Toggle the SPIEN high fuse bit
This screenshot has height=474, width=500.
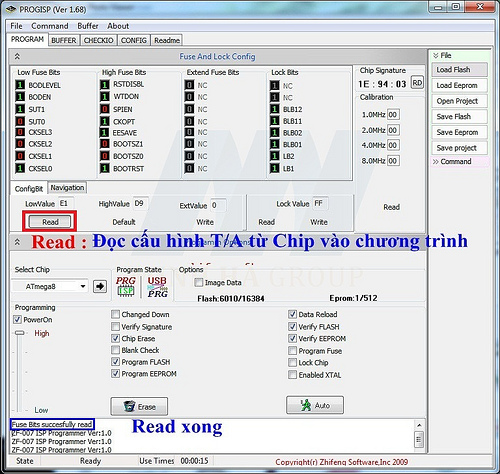point(105,109)
